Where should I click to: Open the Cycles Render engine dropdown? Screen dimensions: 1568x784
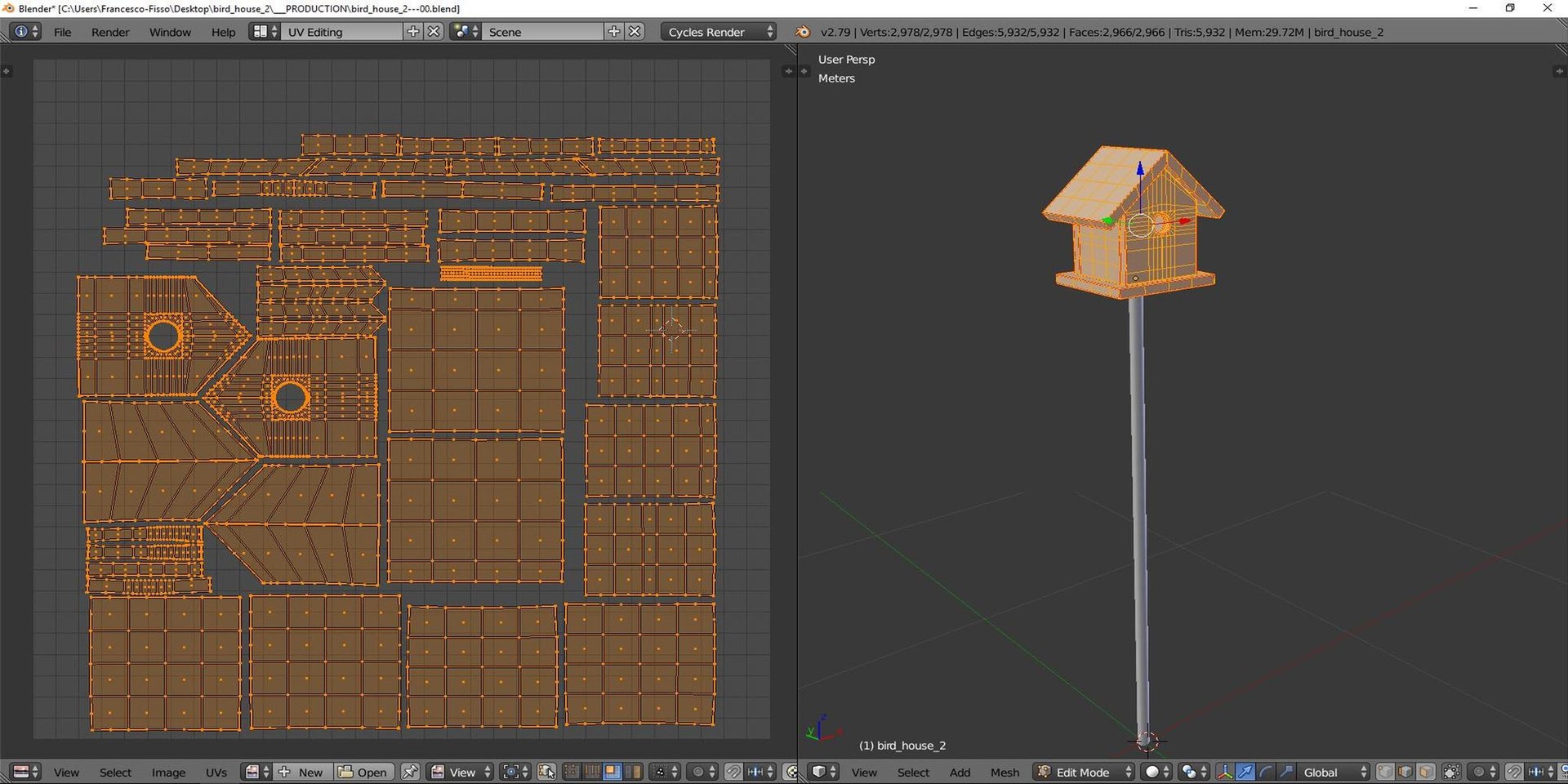[x=719, y=32]
